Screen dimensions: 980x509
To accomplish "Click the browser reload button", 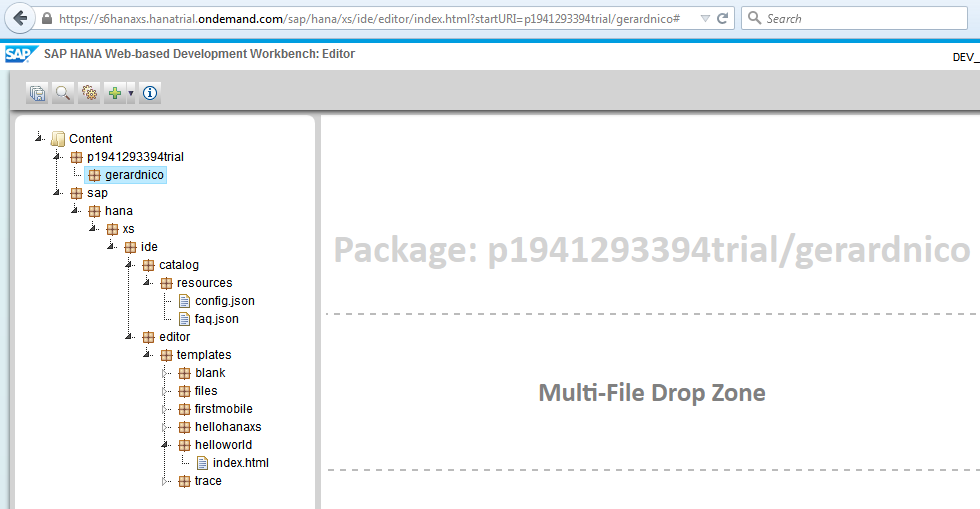I will coord(724,19).
